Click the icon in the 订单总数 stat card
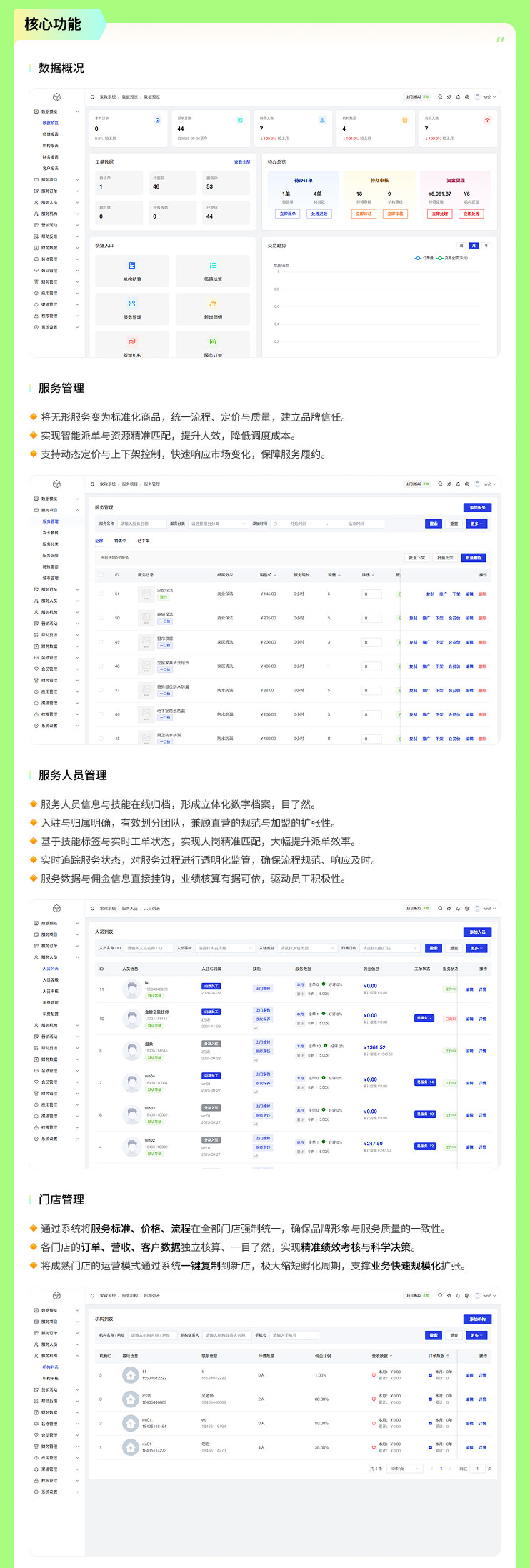This screenshot has height=1568, width=530. pyautogui.click(x=240, y=120)
